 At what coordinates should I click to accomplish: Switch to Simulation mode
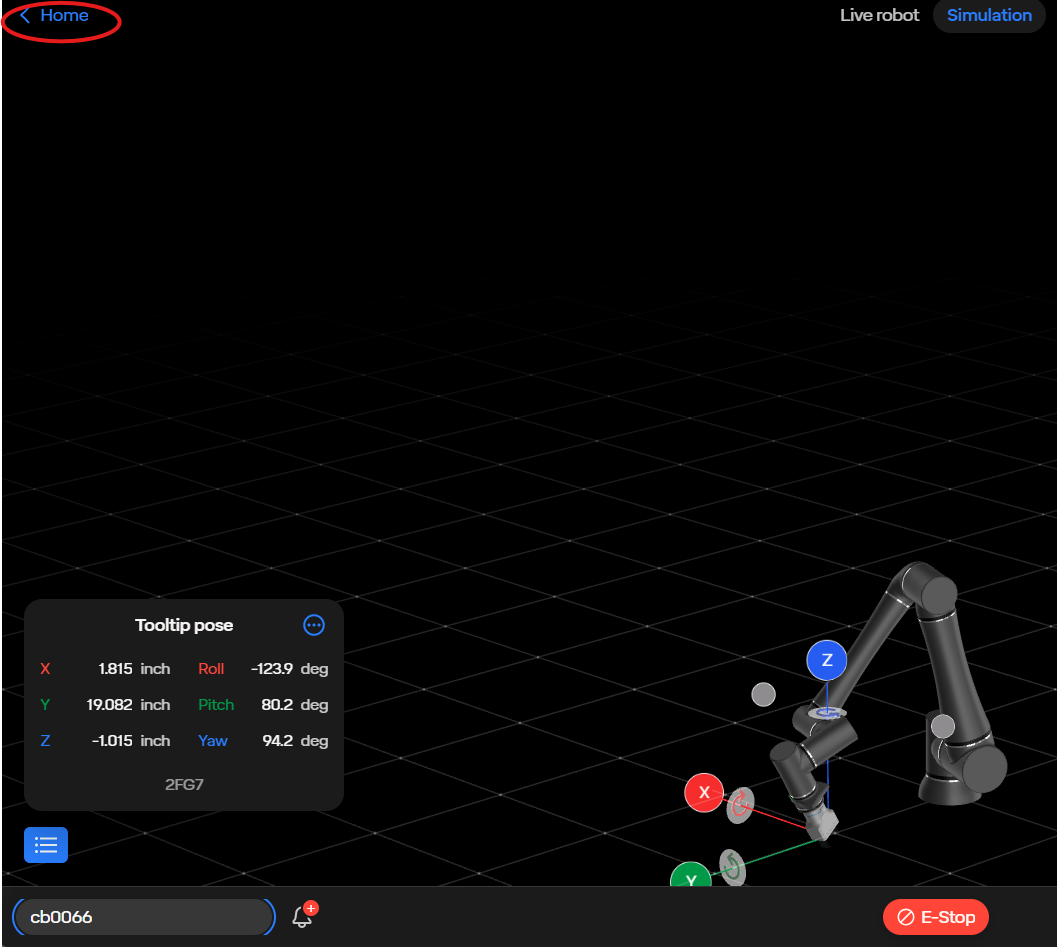click(x=989, y=16)
